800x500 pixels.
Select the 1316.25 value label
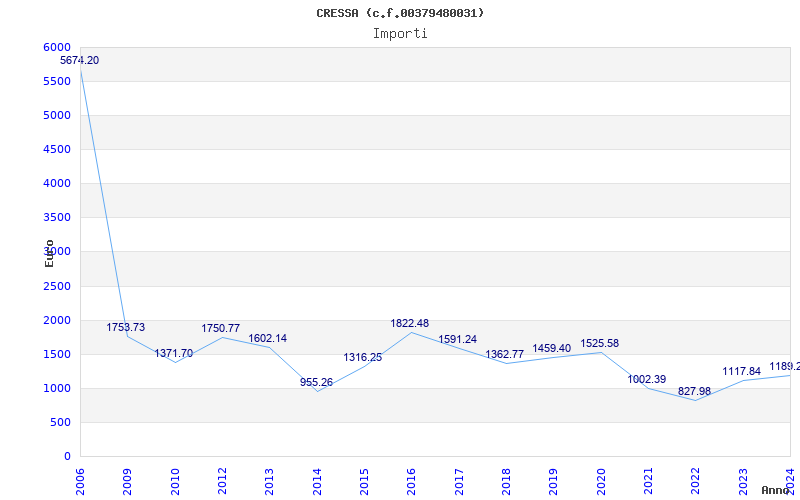point(362,358)
